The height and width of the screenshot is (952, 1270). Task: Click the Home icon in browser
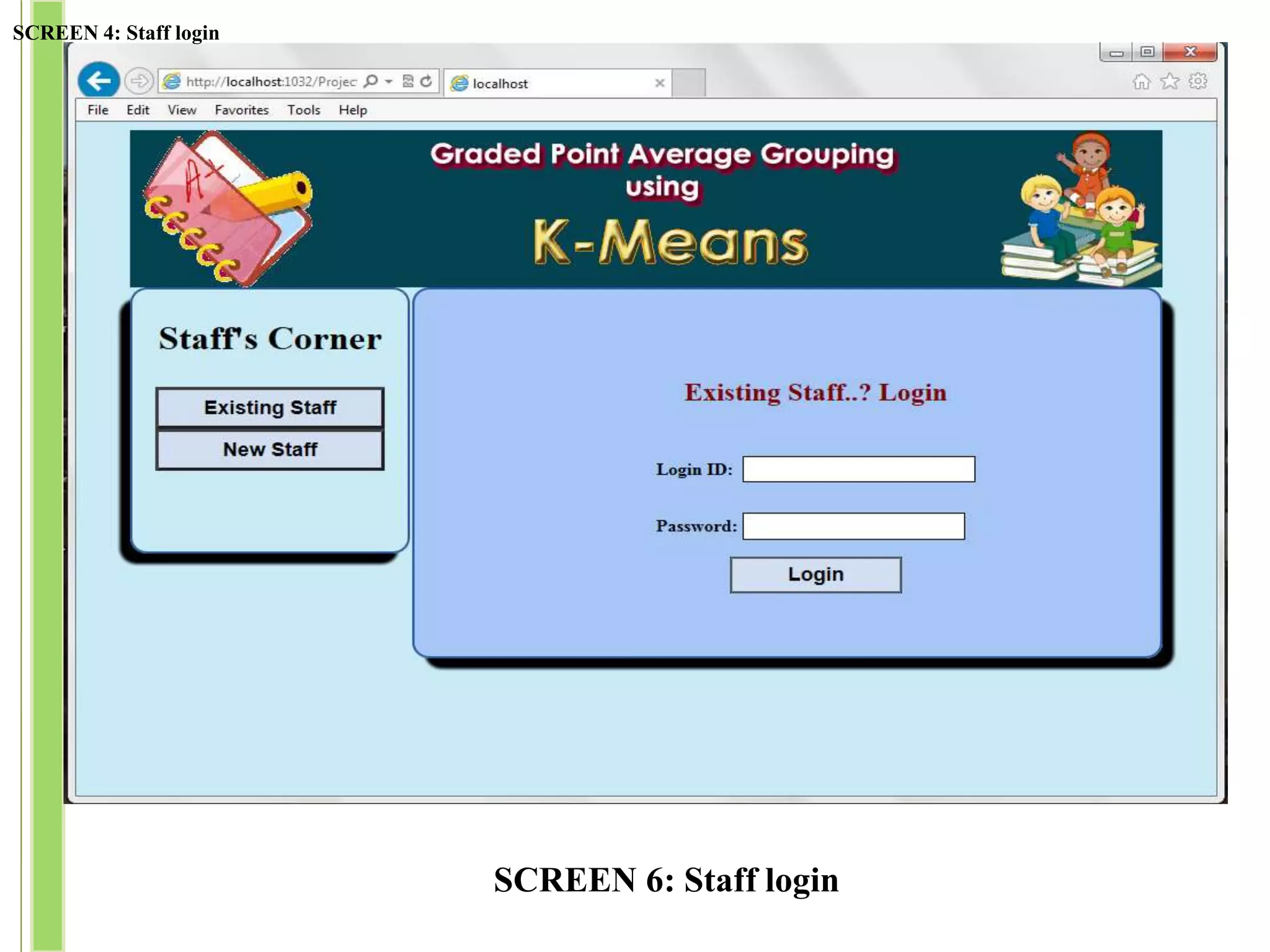pyautogui.click(x=1141, y=81)
